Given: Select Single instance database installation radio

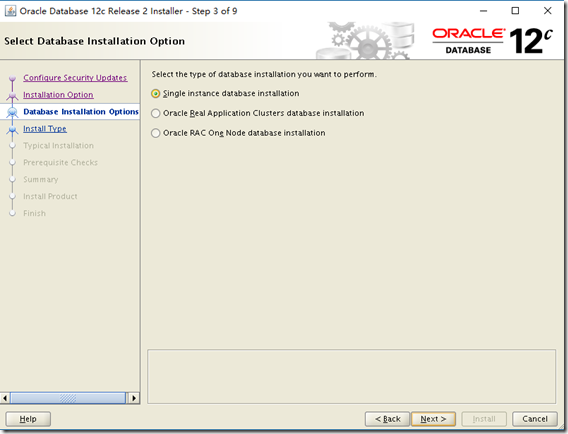Looking at the screenshot, I should 155,93.
